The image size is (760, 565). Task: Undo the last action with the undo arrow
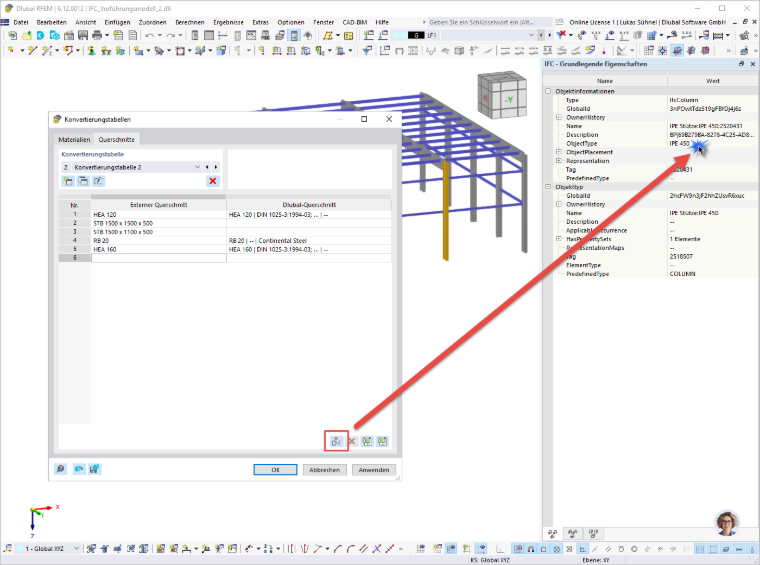[x=149, y=35]
